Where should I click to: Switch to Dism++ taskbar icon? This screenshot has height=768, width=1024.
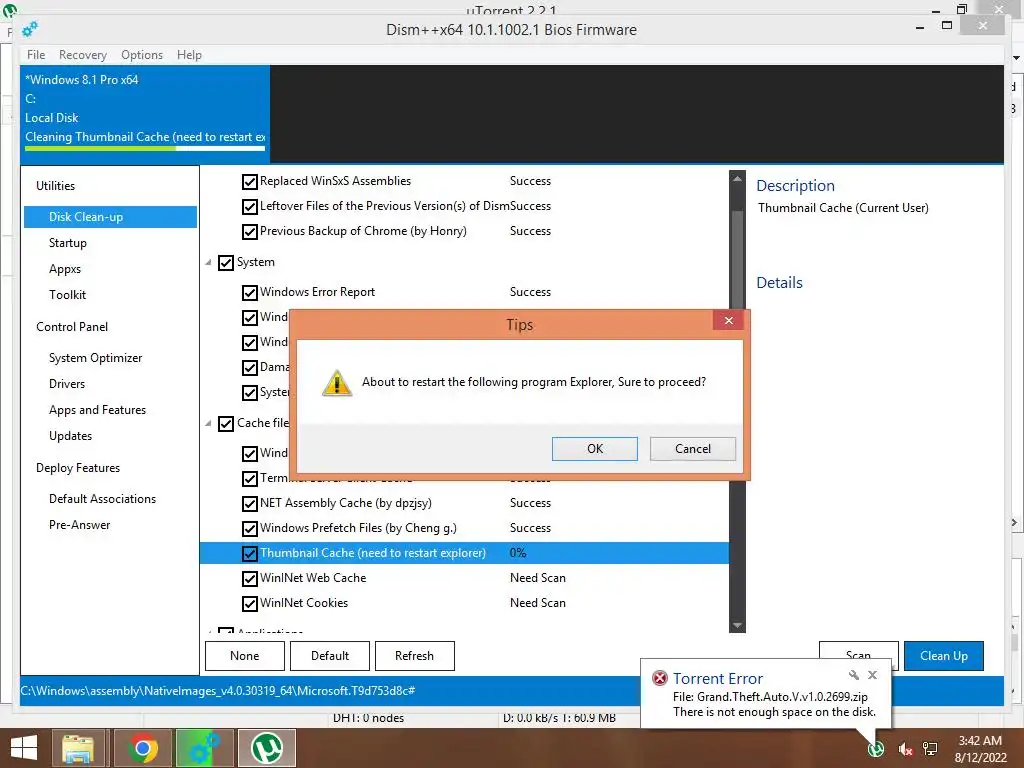204,748
